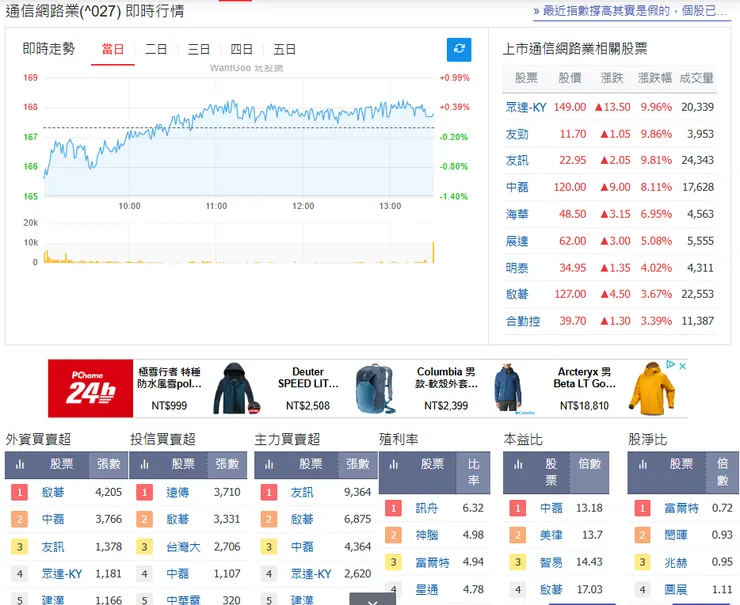Screen dimensions: 740x605
Task: Open 啟碁 ranked second in 主力買賣超
Action: pyautogui.click(x=302, y=520)
